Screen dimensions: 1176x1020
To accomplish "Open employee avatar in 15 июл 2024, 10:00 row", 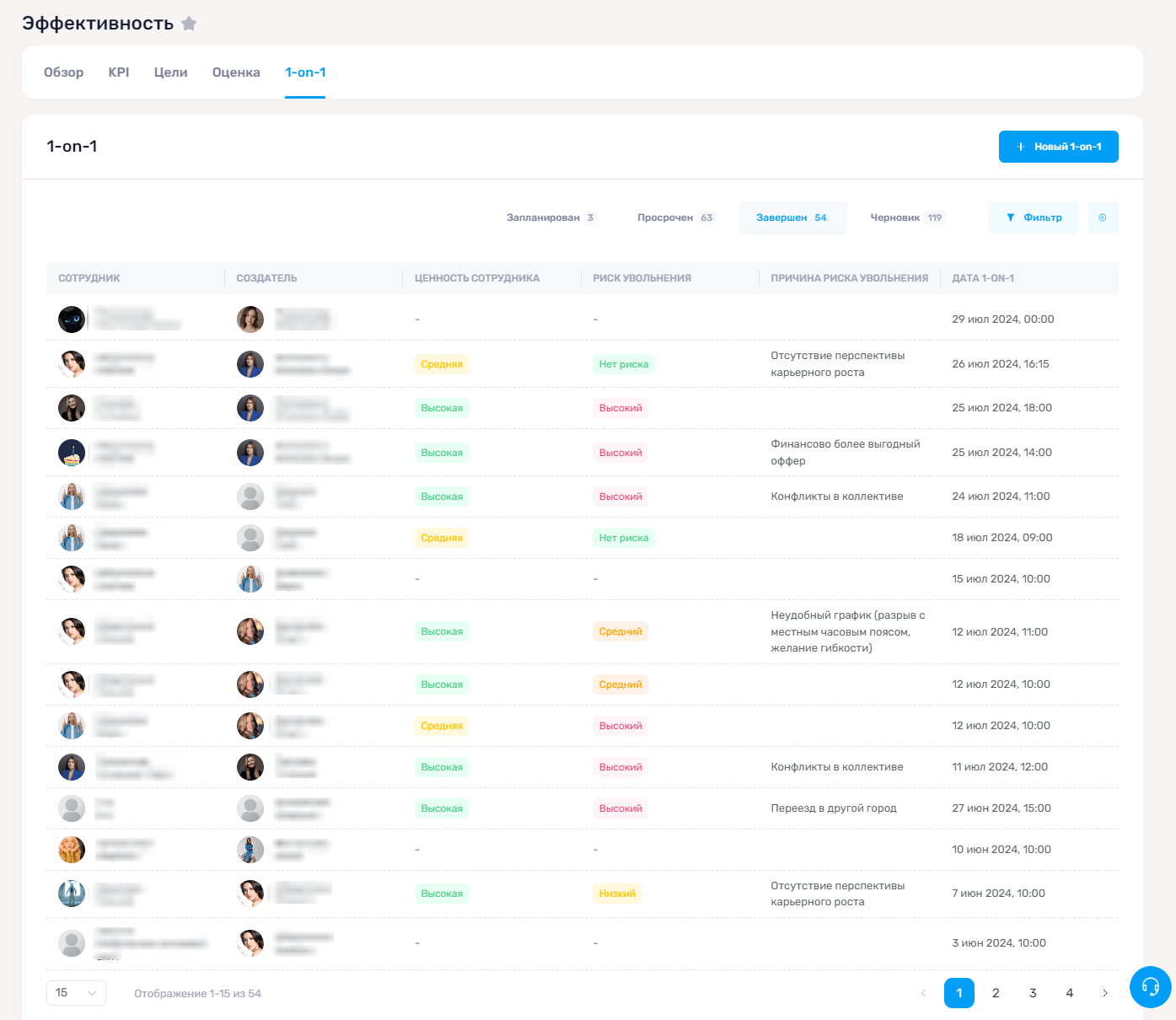I will [72, 579].
